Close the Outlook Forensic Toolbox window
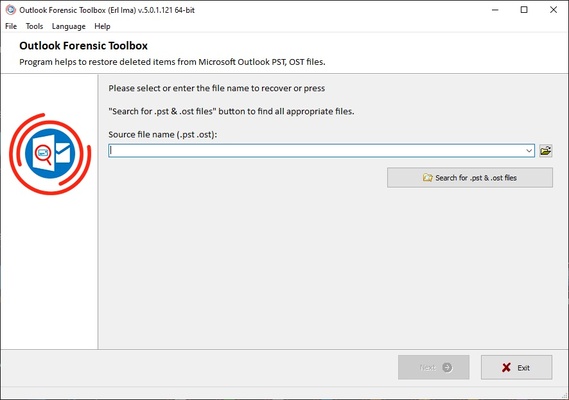This screenshot has width=569, height=400. pyautogui.click(x=553, y=10)
